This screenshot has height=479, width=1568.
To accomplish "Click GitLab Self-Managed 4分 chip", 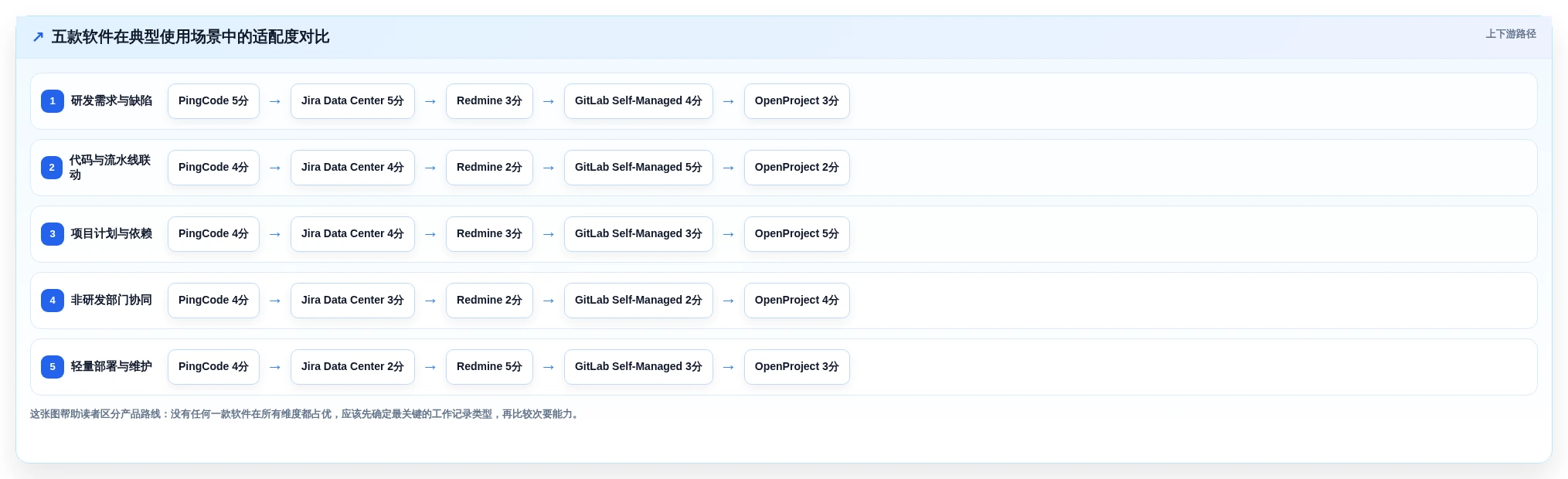I will click(638, 101).
